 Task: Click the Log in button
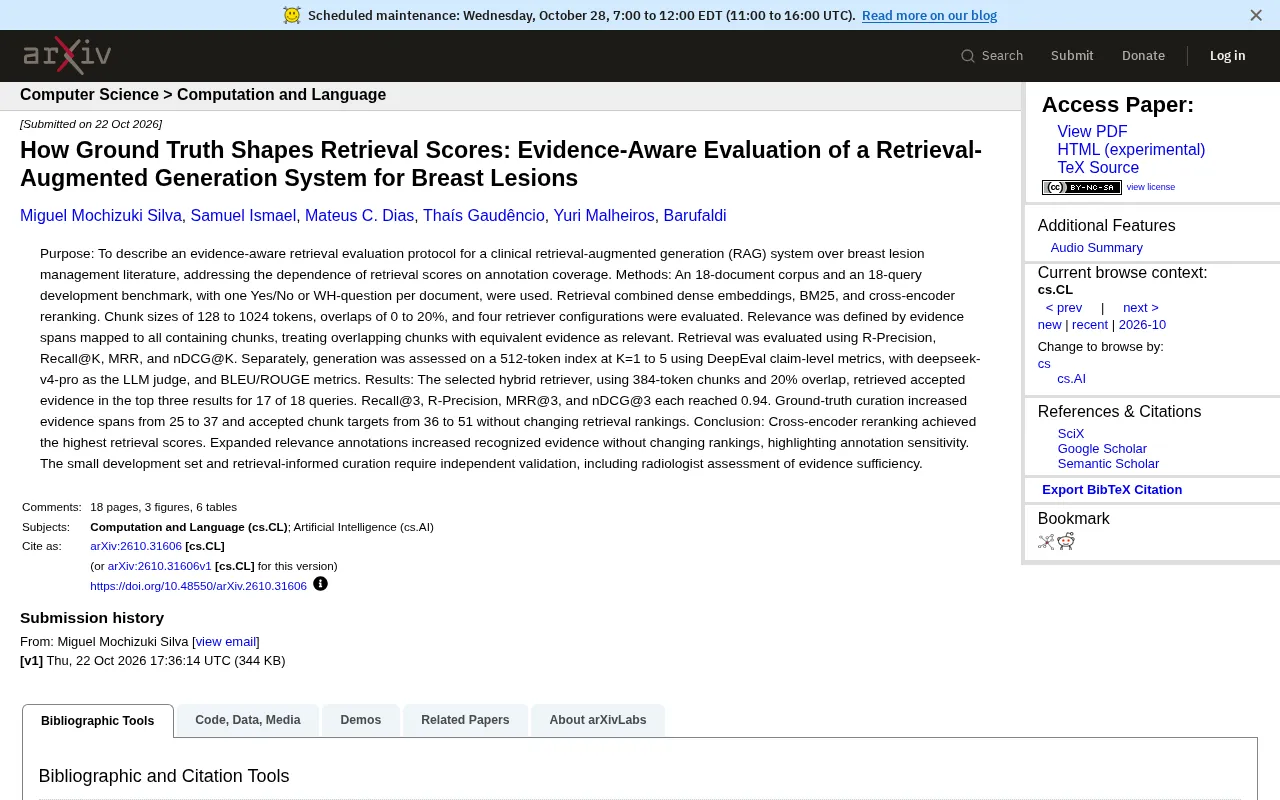click(1227, 56)
